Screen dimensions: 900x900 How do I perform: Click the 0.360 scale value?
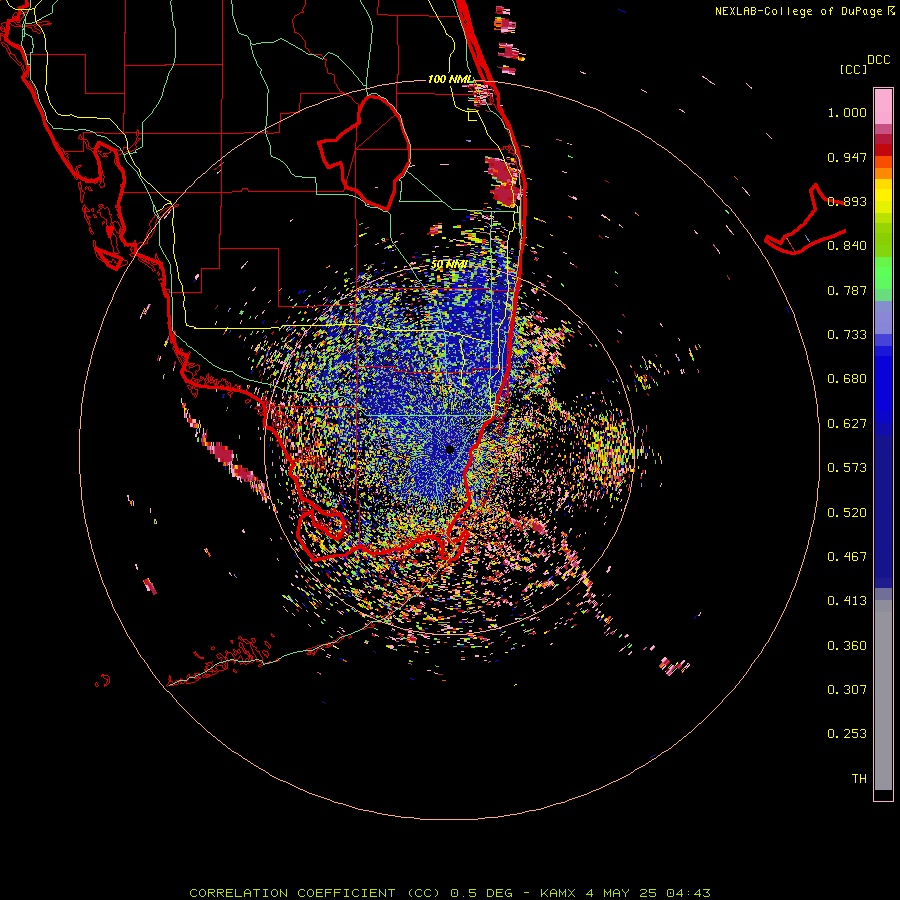click(847, 646)
